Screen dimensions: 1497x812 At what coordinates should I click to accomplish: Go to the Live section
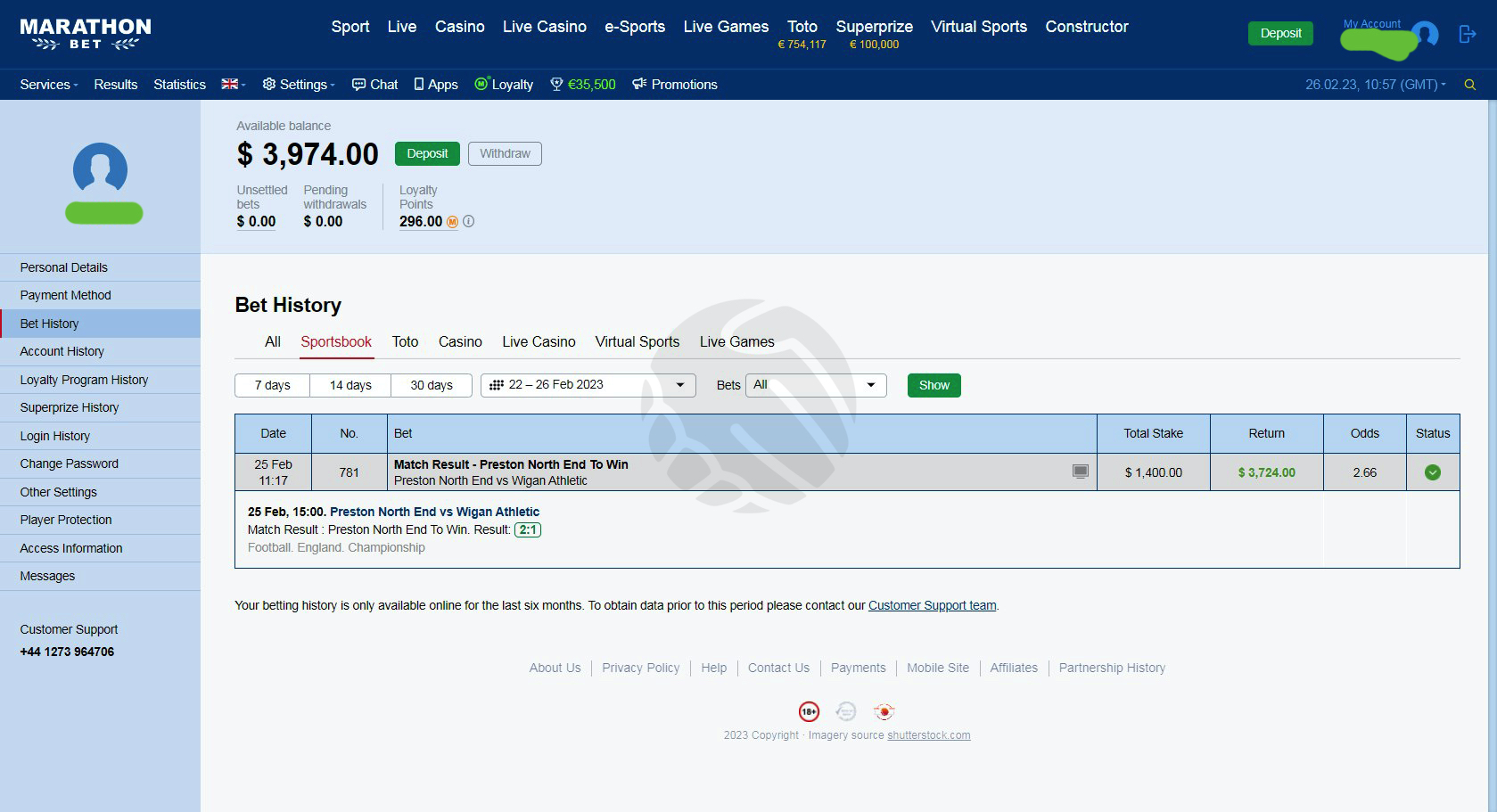click(x=402, y=27)
